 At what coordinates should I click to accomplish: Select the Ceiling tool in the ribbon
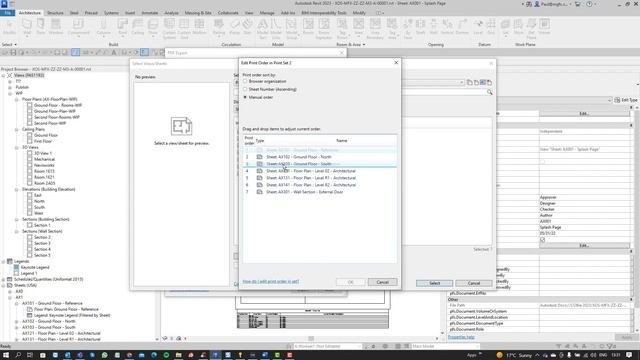138,27
